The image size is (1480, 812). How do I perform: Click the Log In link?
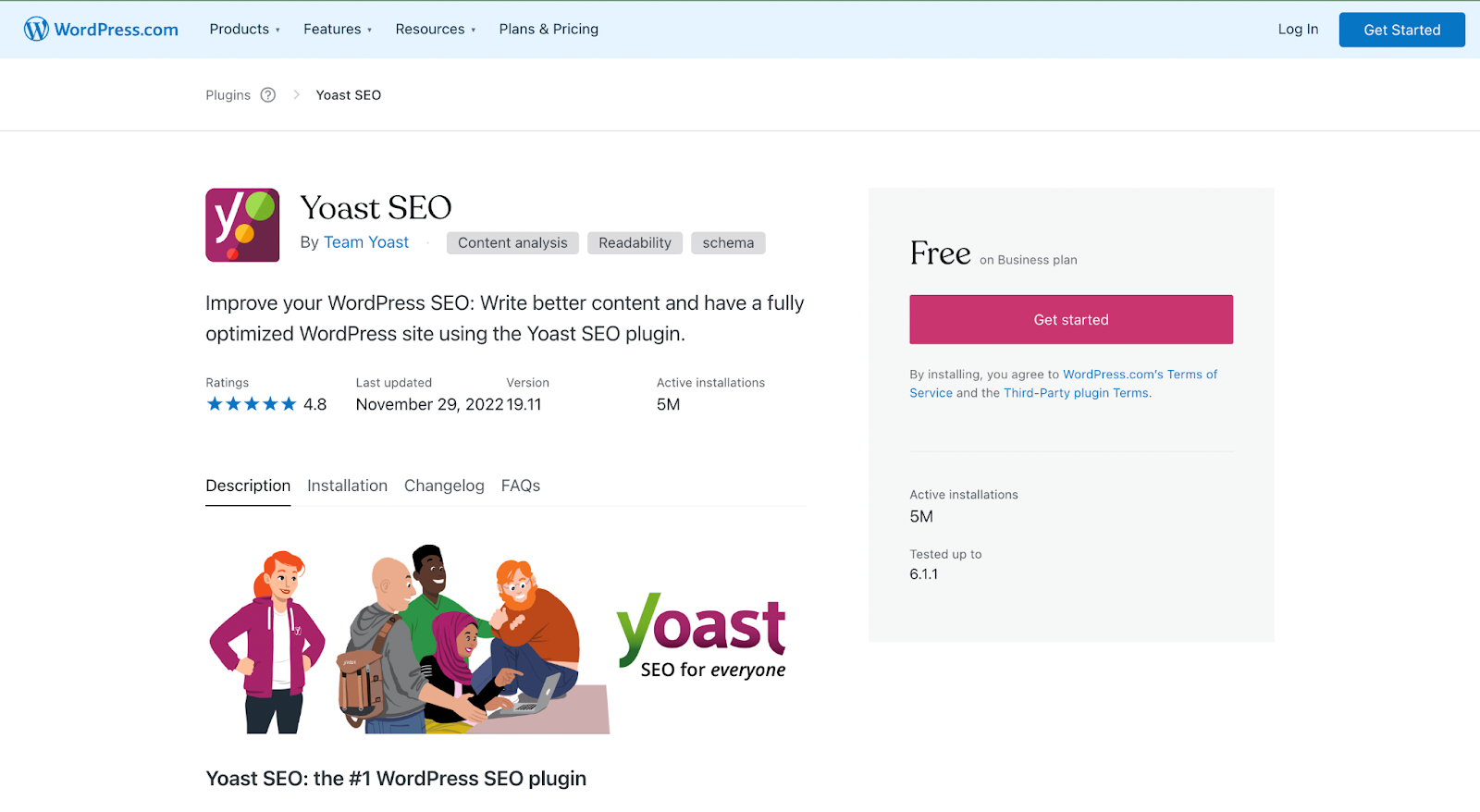coord(1298,30)
